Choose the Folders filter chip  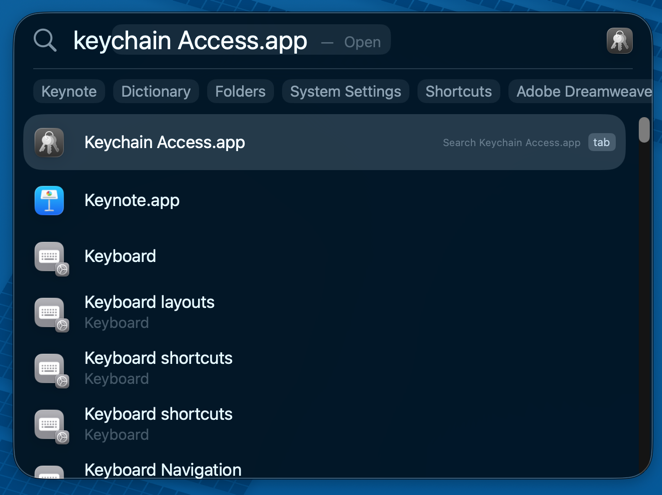240,91
